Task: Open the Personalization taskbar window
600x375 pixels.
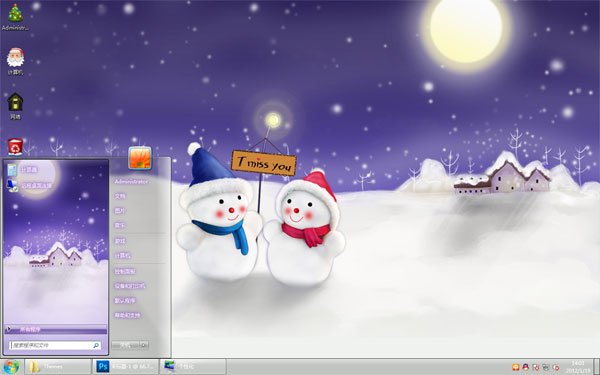Action: pos(193,367)
